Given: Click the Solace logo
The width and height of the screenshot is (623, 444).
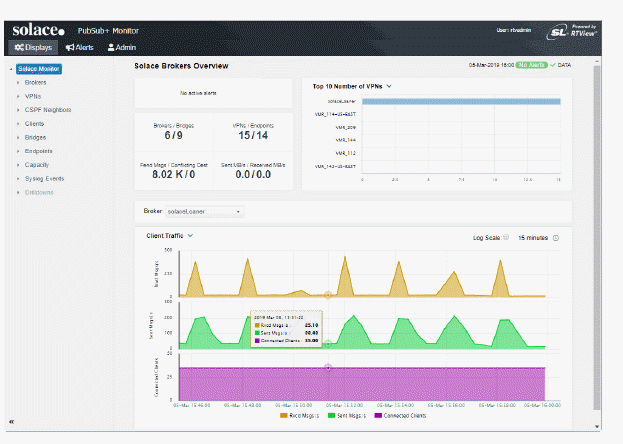Looking at the screenshot, I should 37,30.
